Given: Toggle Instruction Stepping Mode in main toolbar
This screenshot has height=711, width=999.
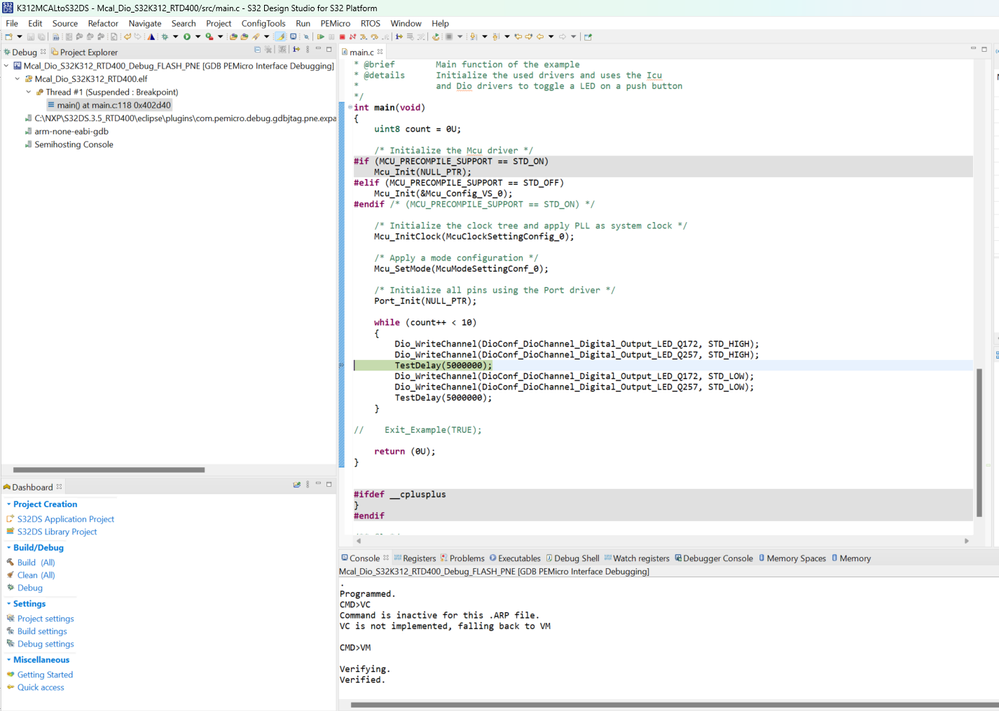Looking at the screenshot, I should pos(399,37).
